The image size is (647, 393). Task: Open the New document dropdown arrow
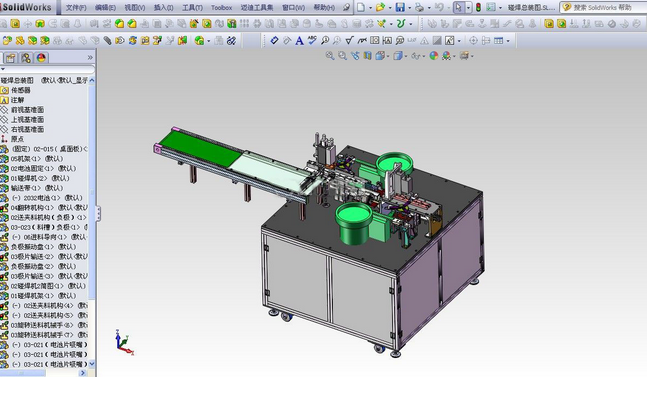pos(370,7)
